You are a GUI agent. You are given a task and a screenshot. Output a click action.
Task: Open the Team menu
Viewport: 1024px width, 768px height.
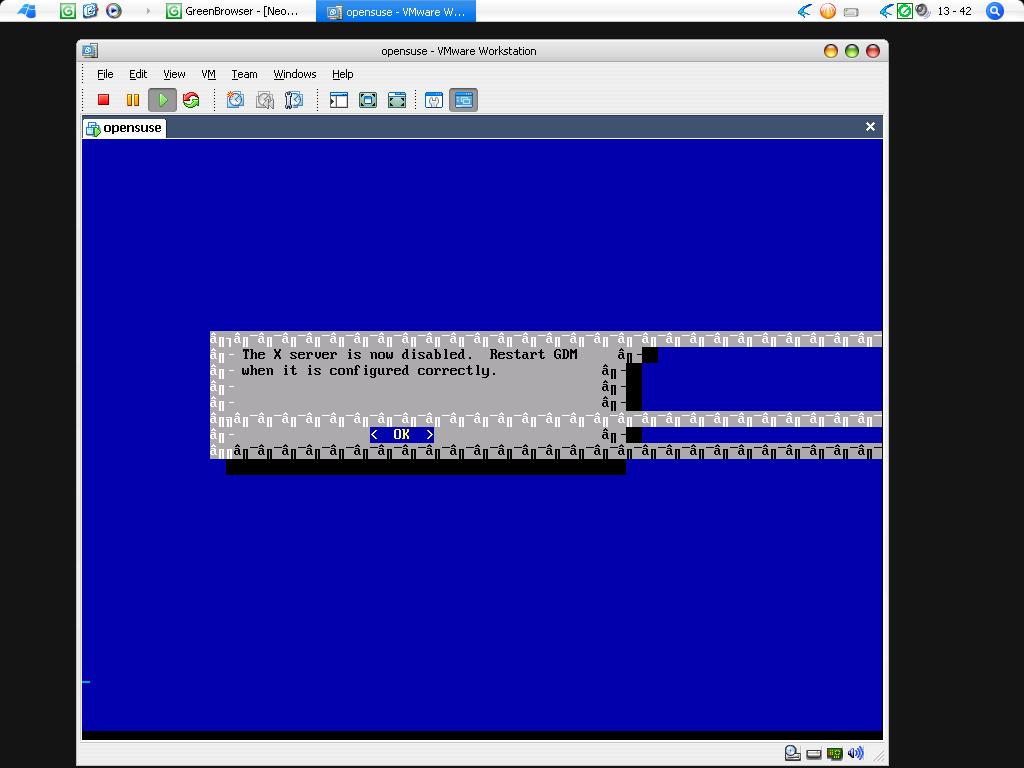(x=244, y=74)
